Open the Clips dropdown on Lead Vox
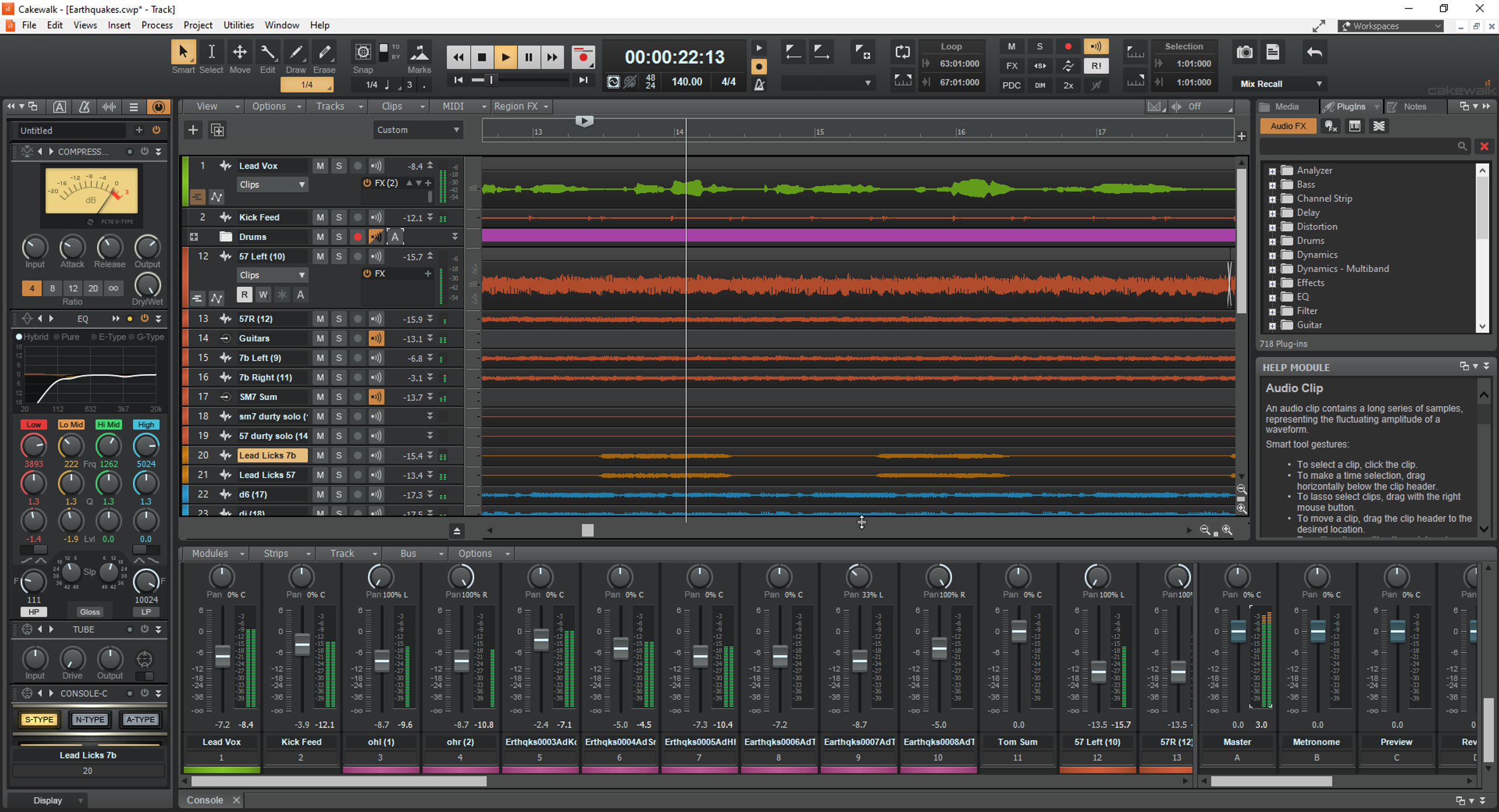The image size is (1499, 812). (x=272, y=184)
